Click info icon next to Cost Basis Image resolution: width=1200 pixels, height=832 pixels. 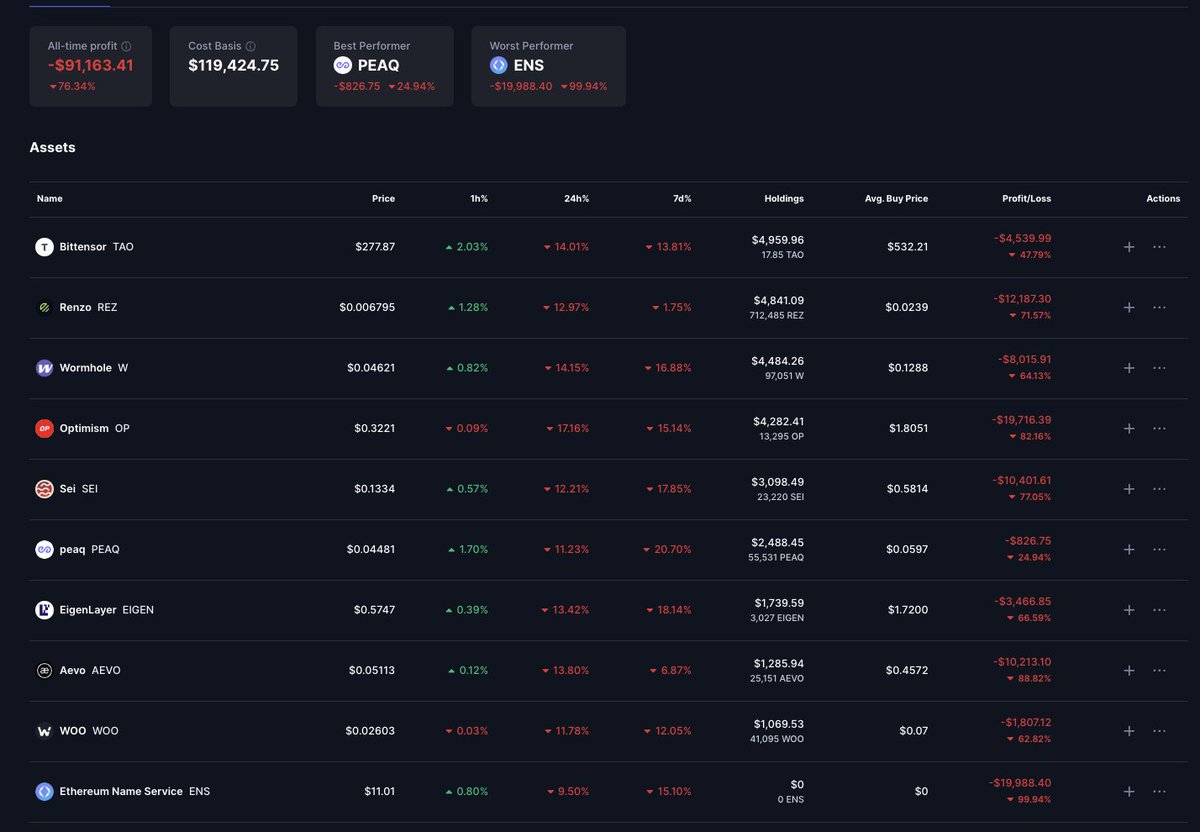point(250,46)
